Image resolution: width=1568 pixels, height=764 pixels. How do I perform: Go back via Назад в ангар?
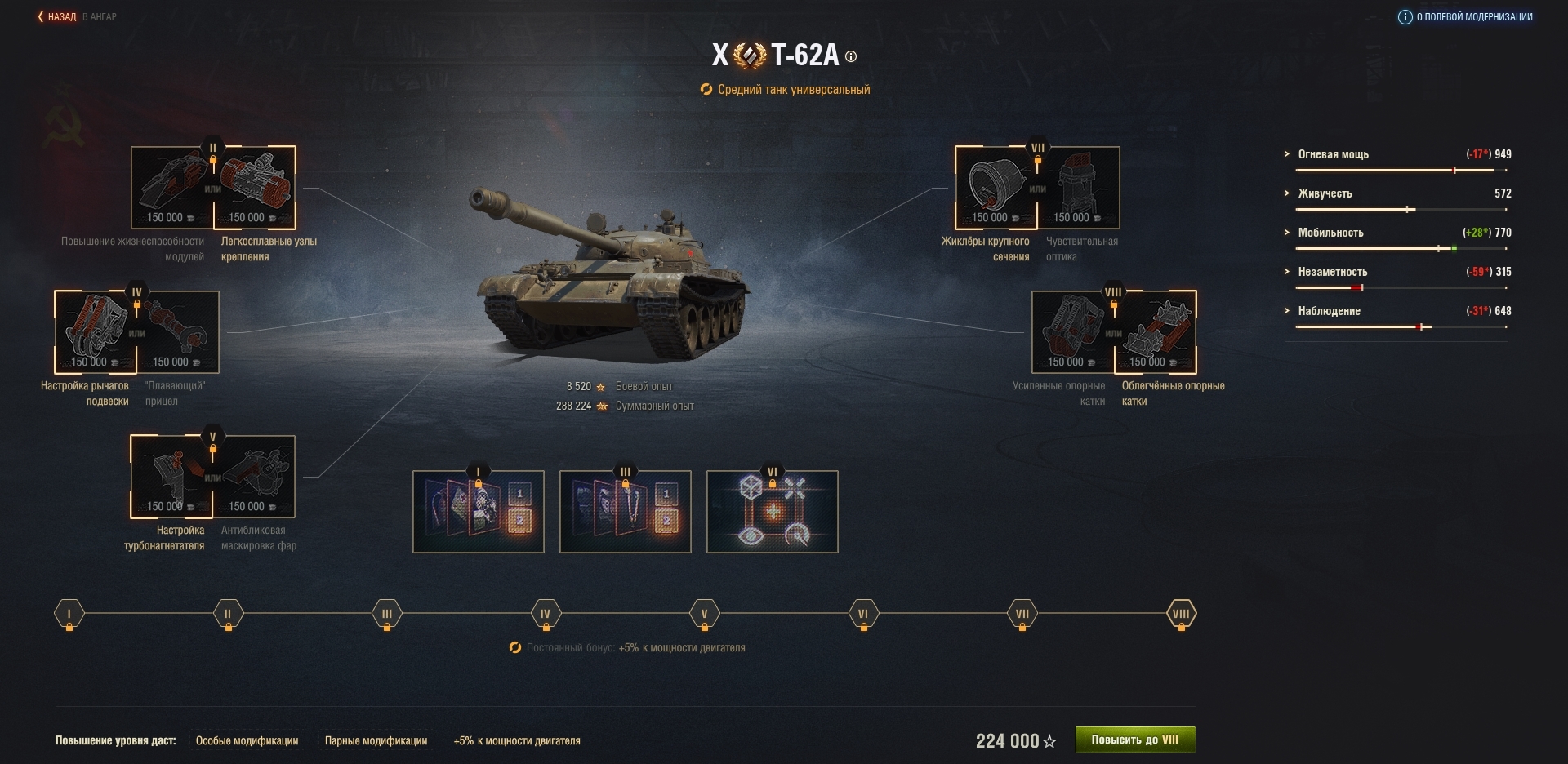77,16
